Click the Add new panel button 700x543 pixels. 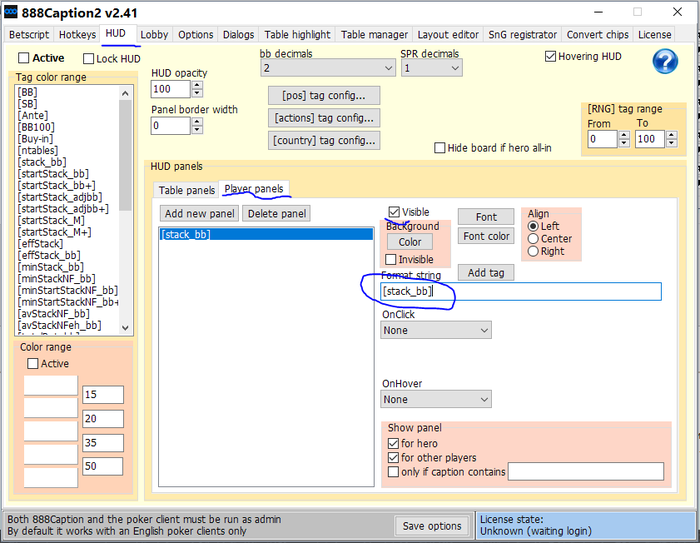[200, 213]
